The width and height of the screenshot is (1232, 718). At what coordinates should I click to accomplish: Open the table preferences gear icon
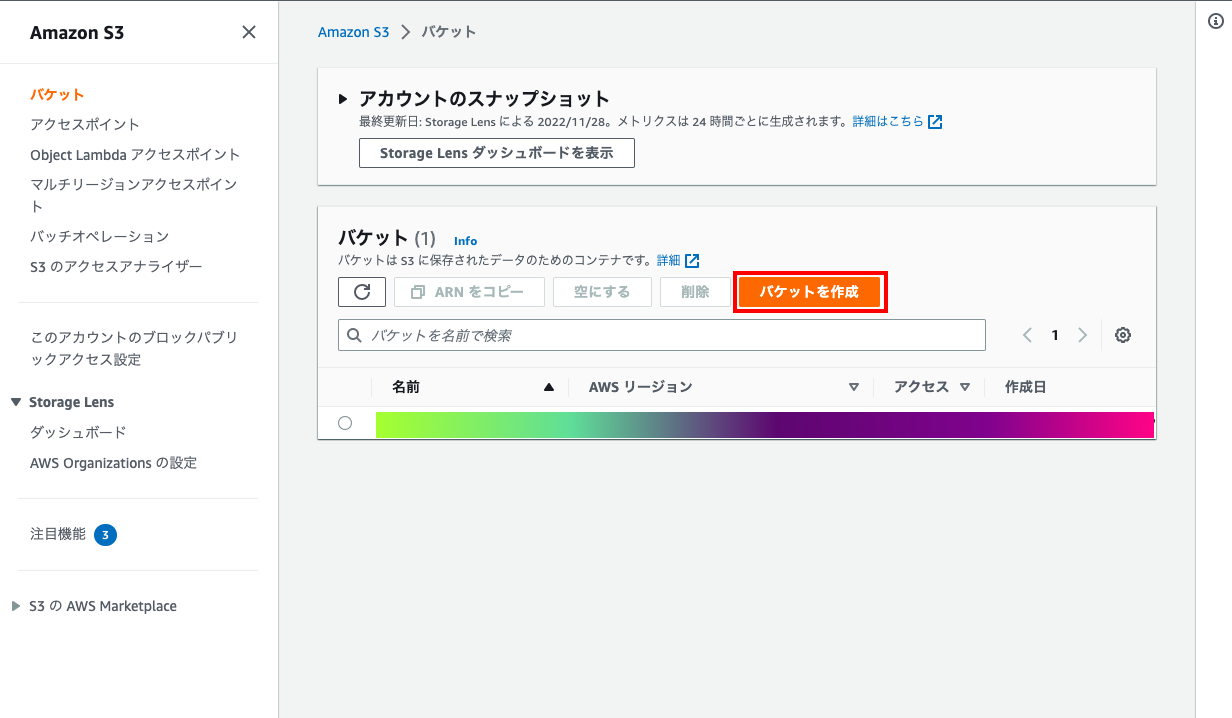[1123, 336]
